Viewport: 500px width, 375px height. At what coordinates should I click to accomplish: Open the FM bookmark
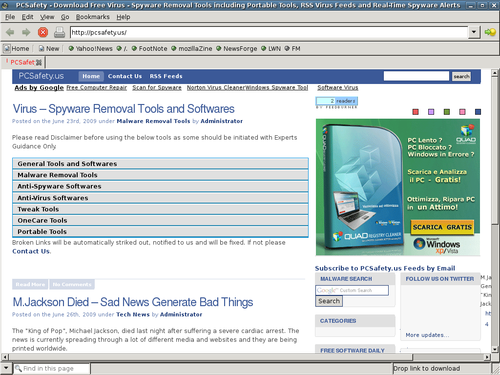click(x=292, y=49)
